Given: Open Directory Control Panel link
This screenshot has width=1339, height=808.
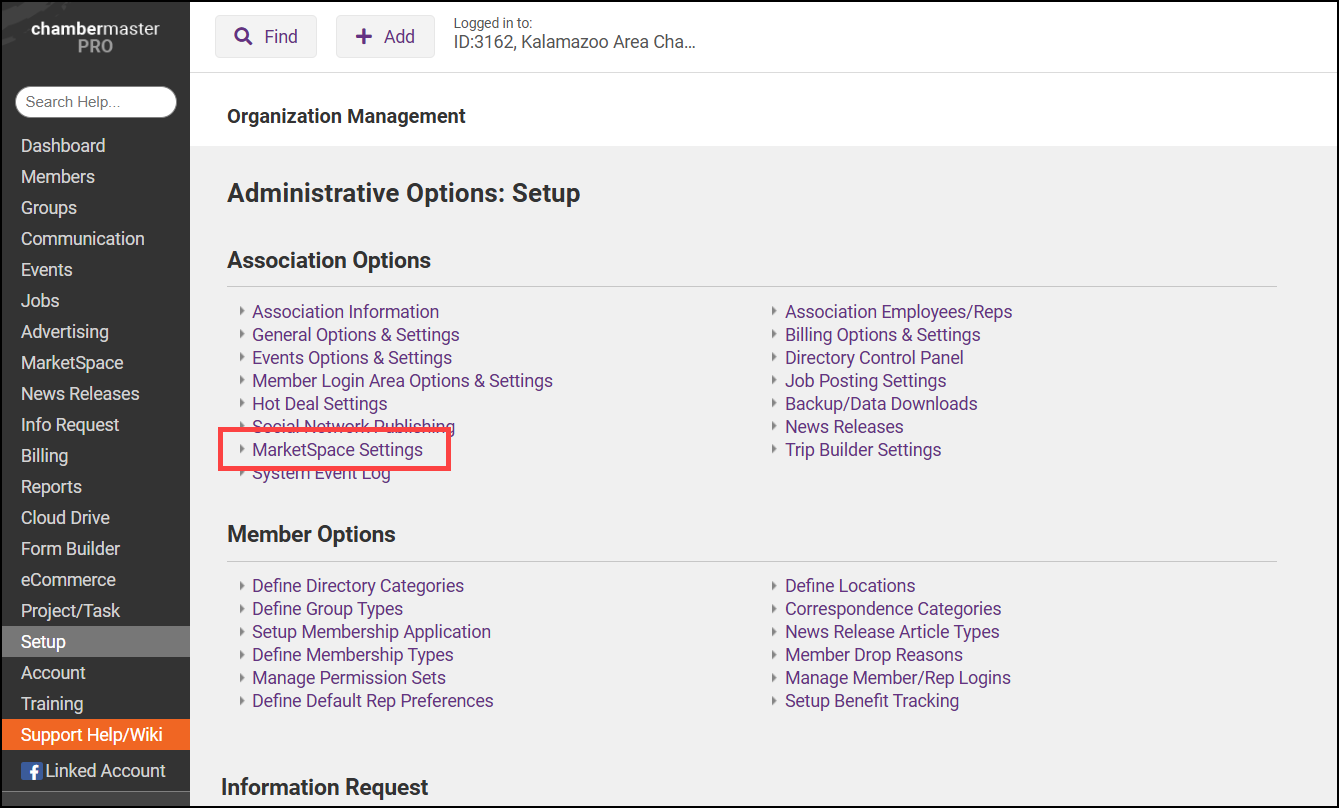Looking at the screenshot, I should coord(874,358).
